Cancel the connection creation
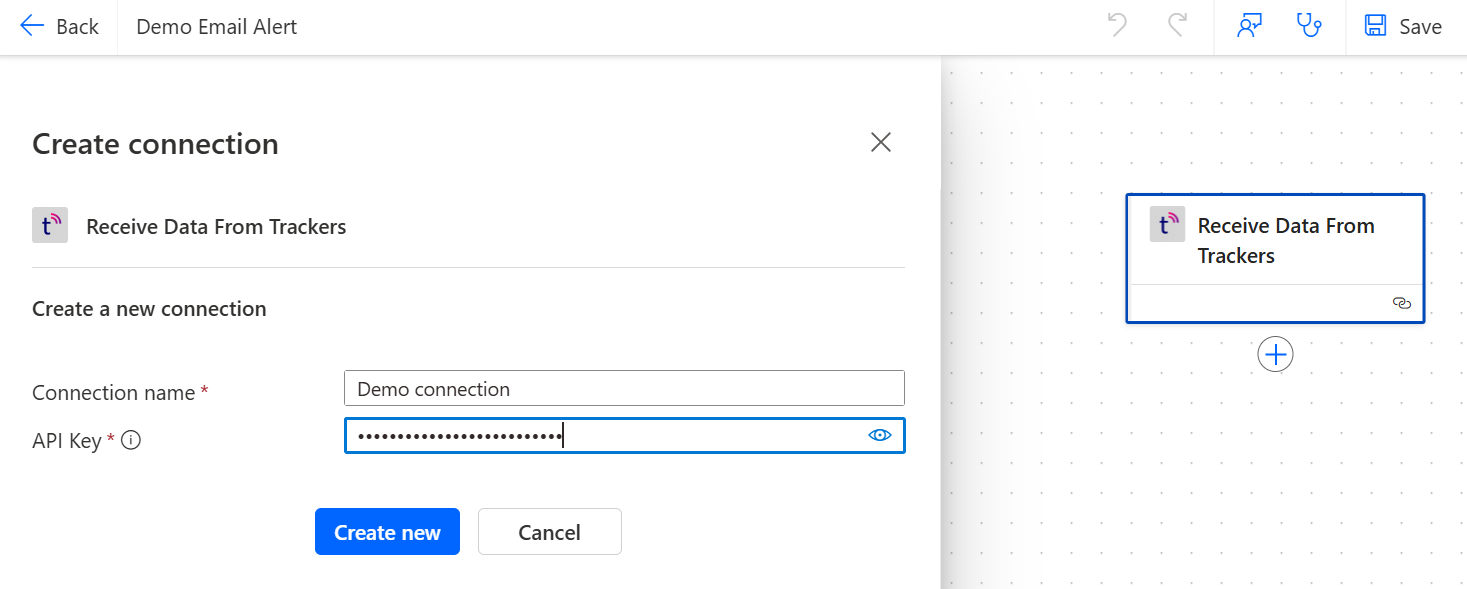The image size is (1467, 589). (x=549, y=532)
